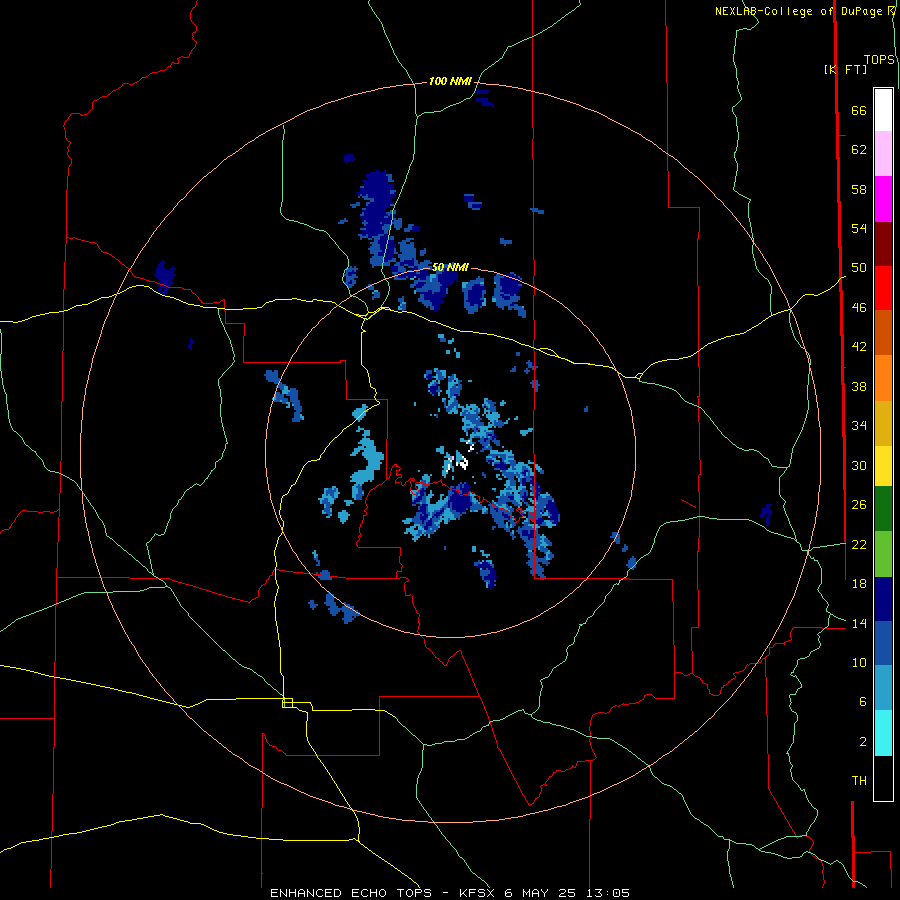Click the light pink legend swatch
Viewport: 900px width, 900px height.
[883, 153]
